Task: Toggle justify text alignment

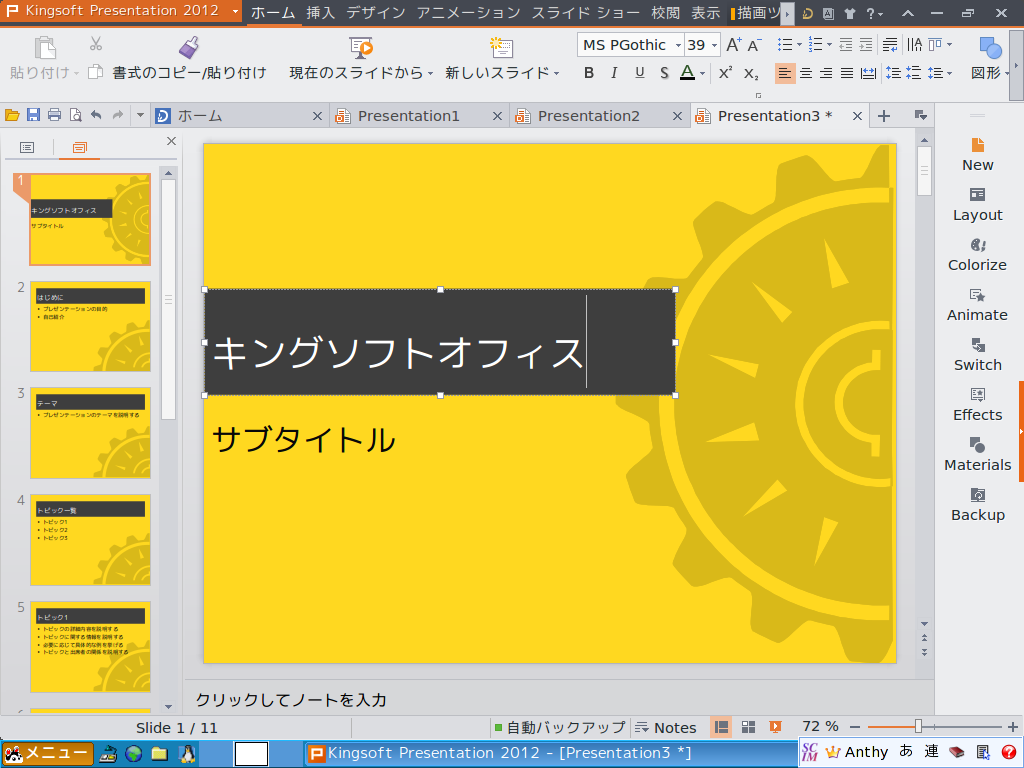Action: (x=847, y=73)
